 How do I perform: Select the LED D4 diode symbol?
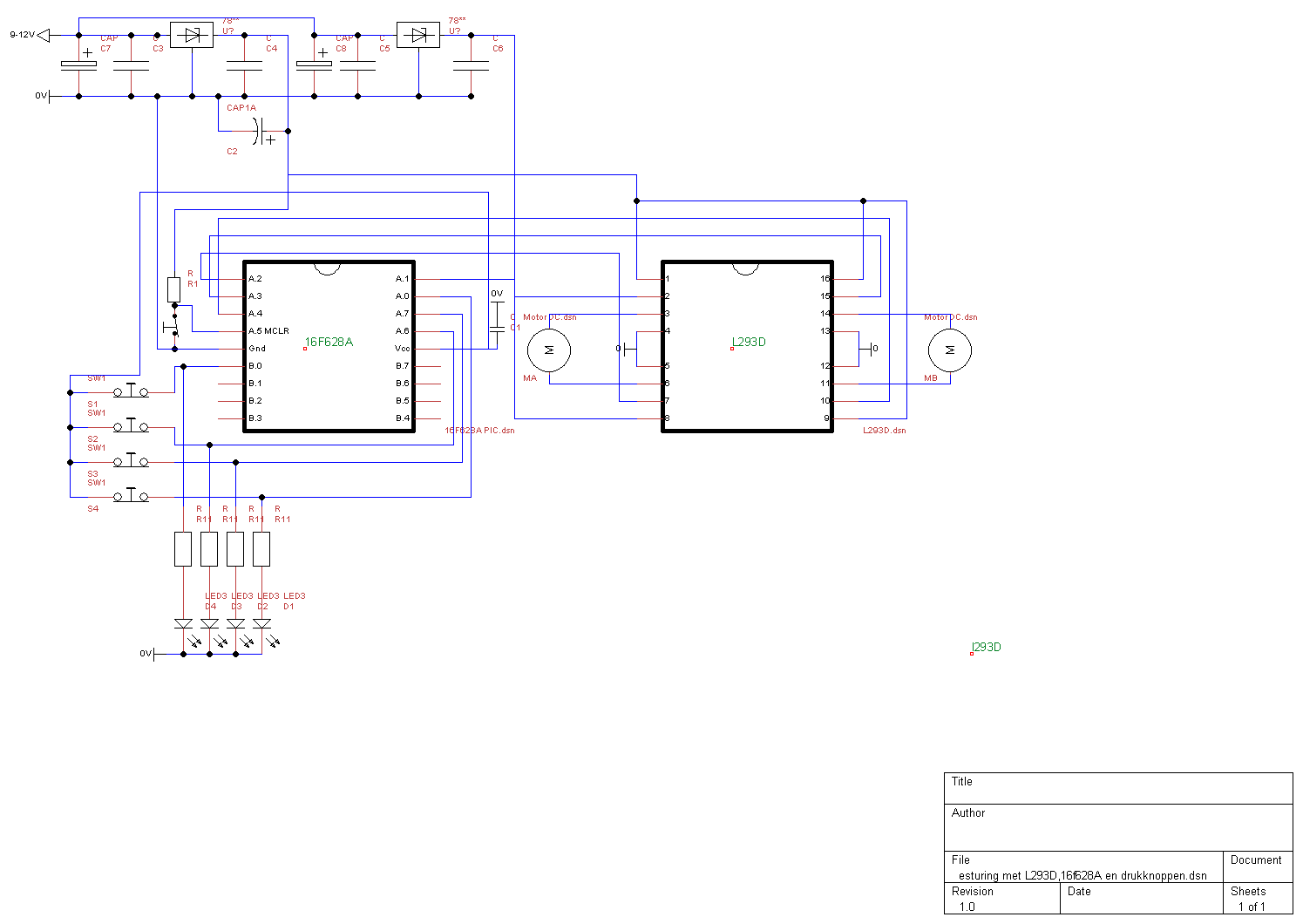click(183, 623)
